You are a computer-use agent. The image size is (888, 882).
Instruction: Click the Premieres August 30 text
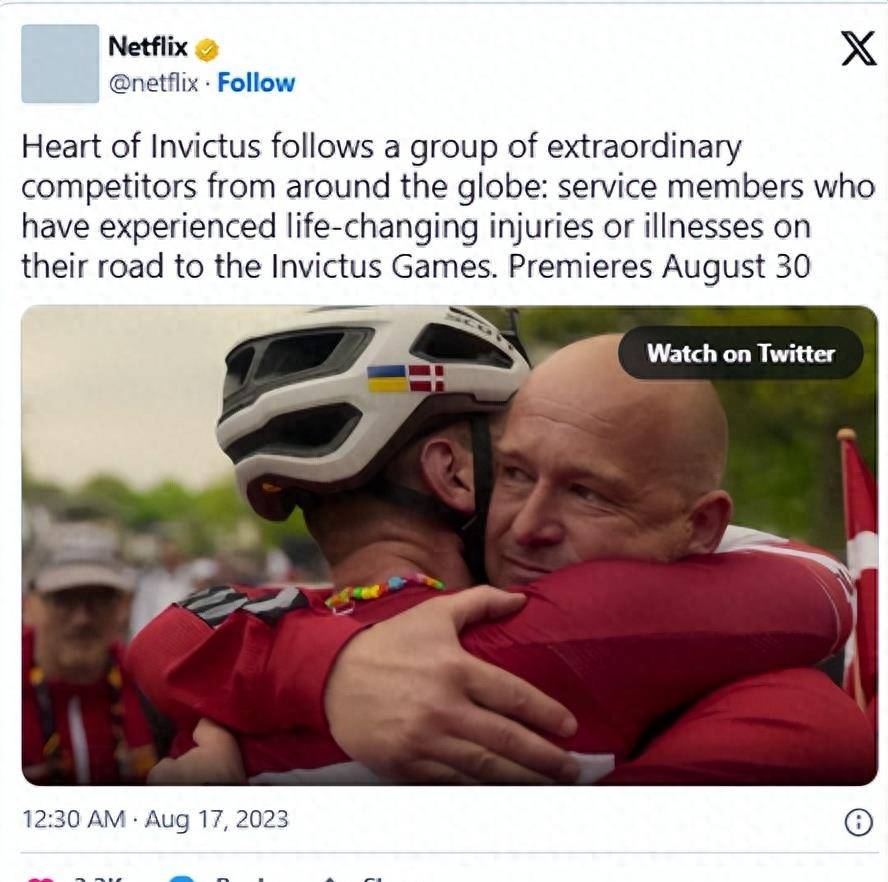tap(659, 266)
